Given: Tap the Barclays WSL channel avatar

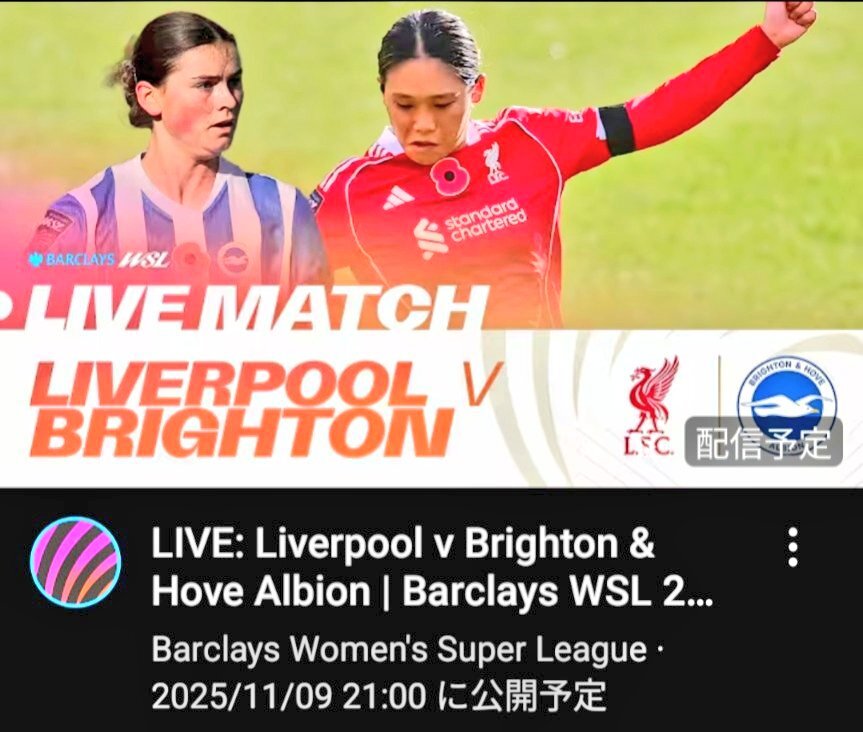Looking at the screenshot, I should tap(76, 562).
